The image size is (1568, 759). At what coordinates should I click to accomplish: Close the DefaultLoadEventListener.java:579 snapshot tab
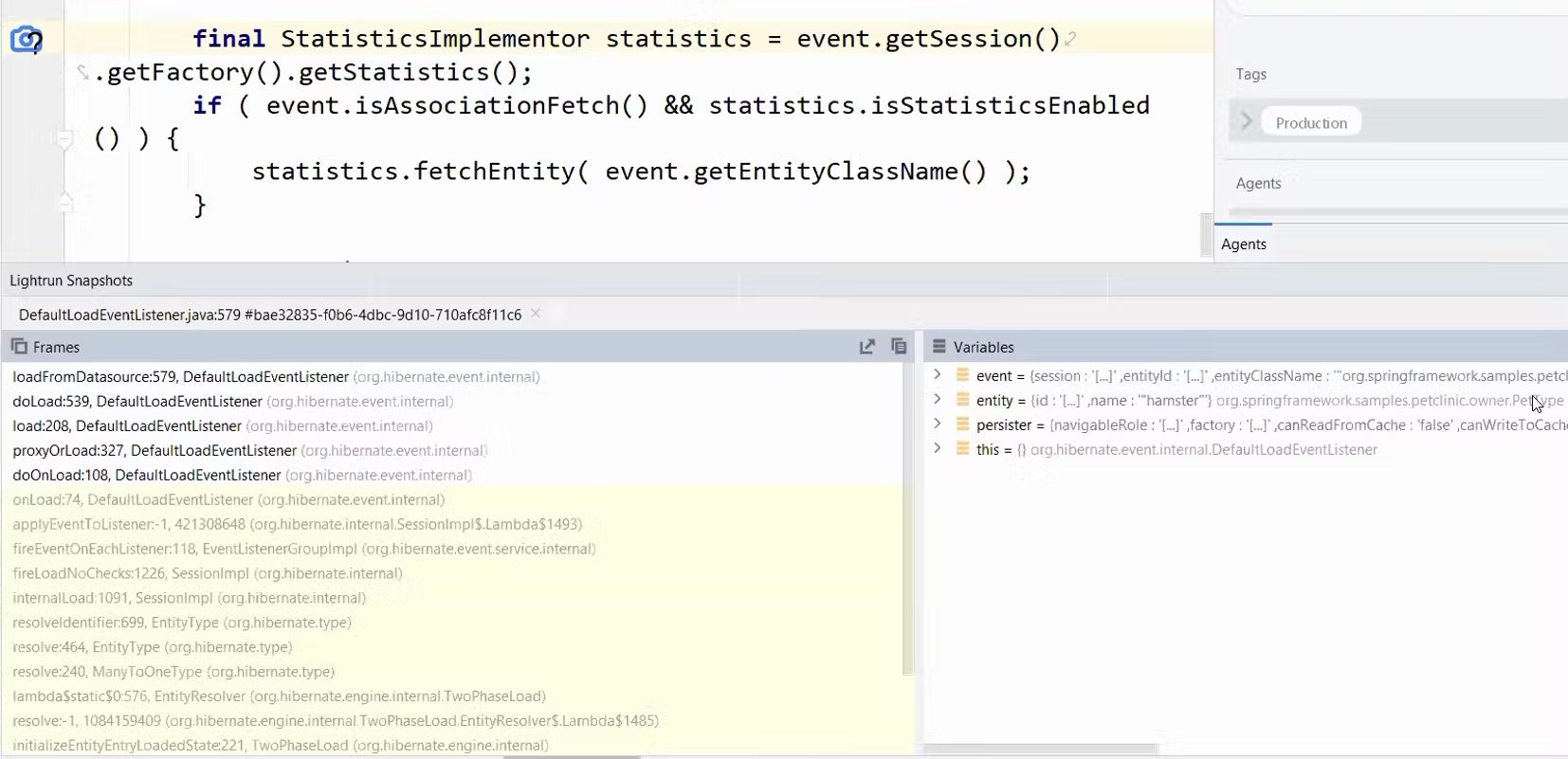point(536,314)
